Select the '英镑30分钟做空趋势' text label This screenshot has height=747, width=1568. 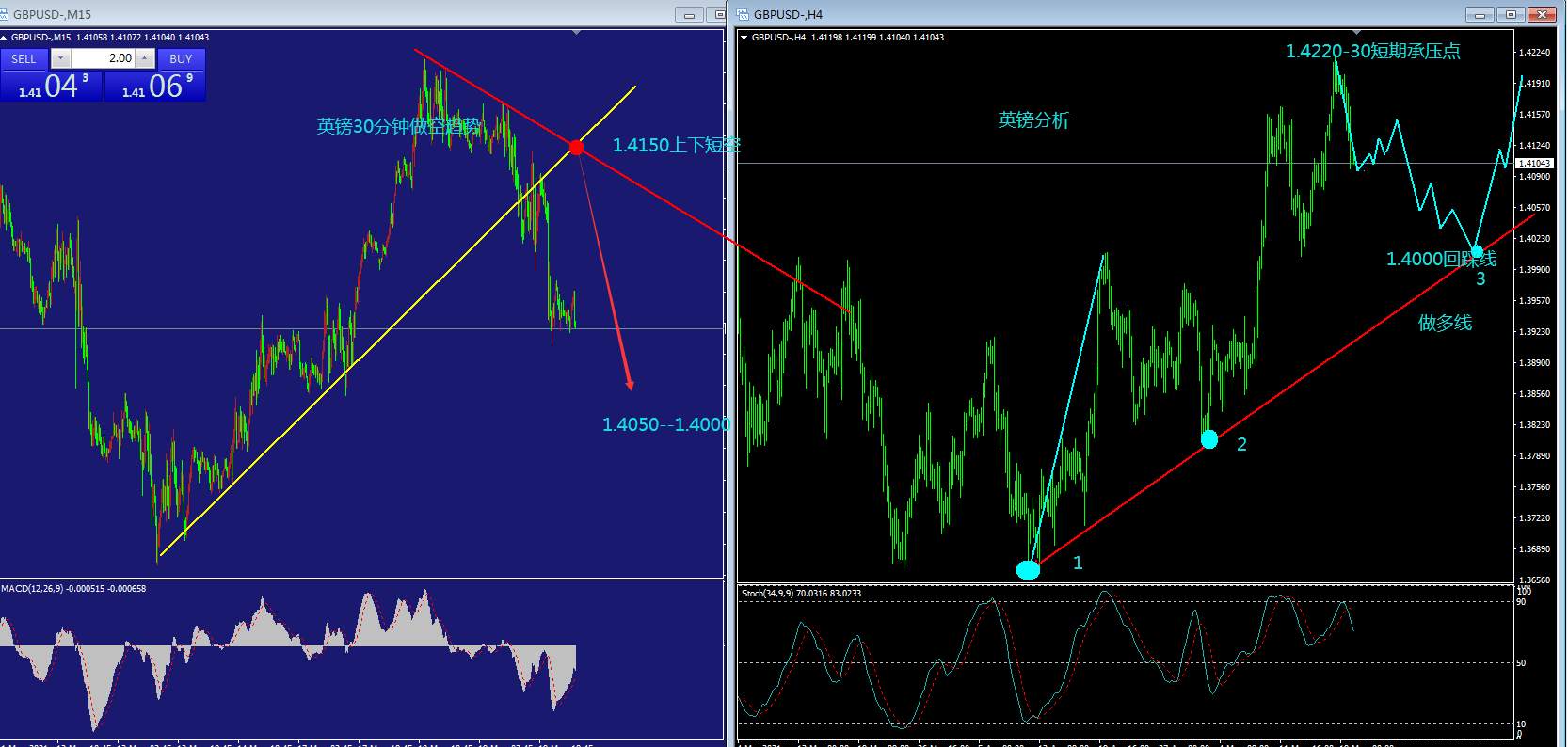pos(398,126)
